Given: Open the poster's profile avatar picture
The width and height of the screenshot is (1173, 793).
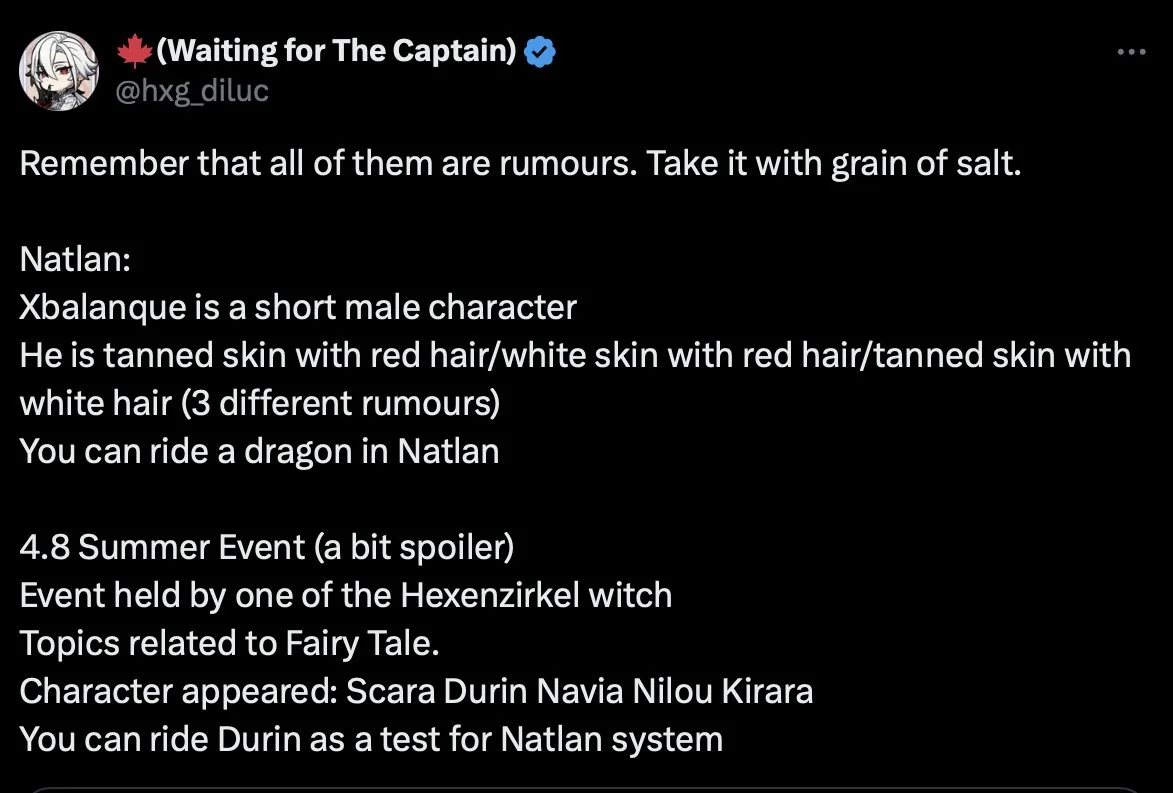Looking at the screenshot, I should (59, 71).
